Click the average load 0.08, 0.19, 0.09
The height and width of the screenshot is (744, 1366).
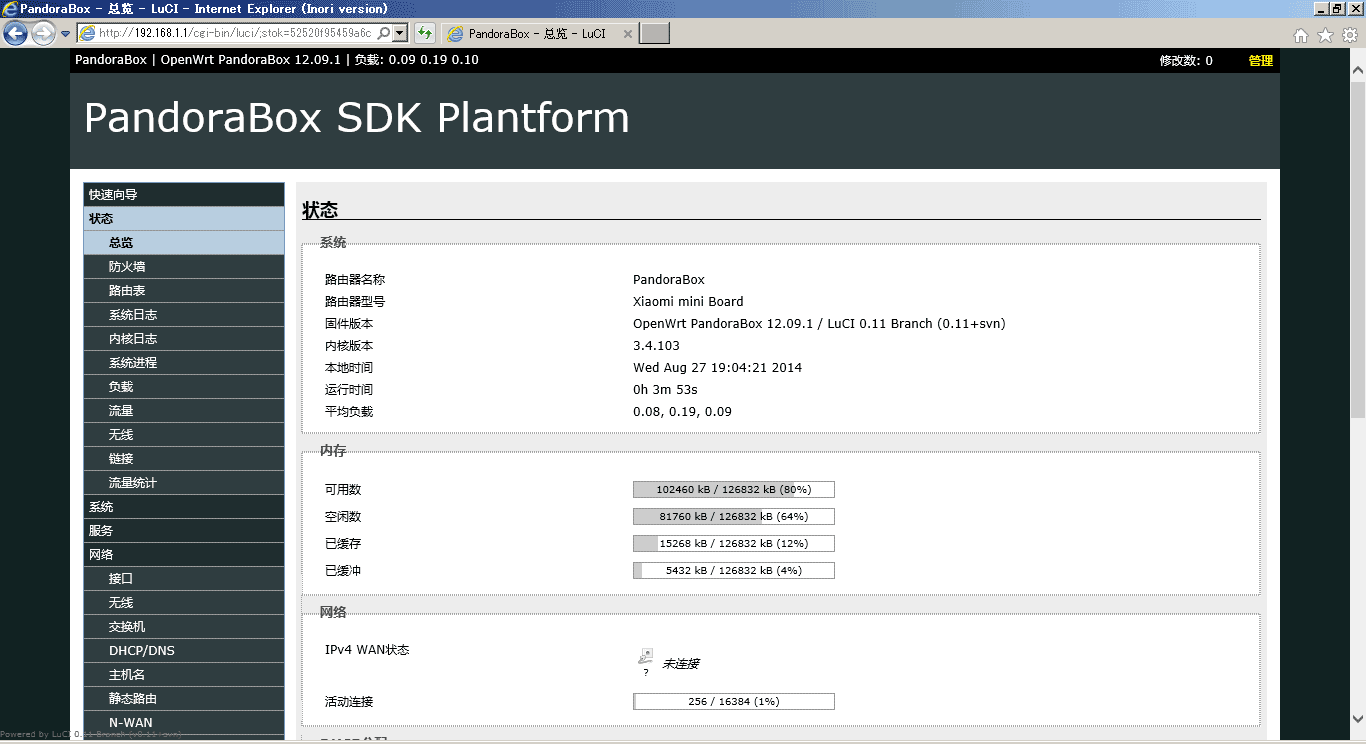[x=682, y=412]
